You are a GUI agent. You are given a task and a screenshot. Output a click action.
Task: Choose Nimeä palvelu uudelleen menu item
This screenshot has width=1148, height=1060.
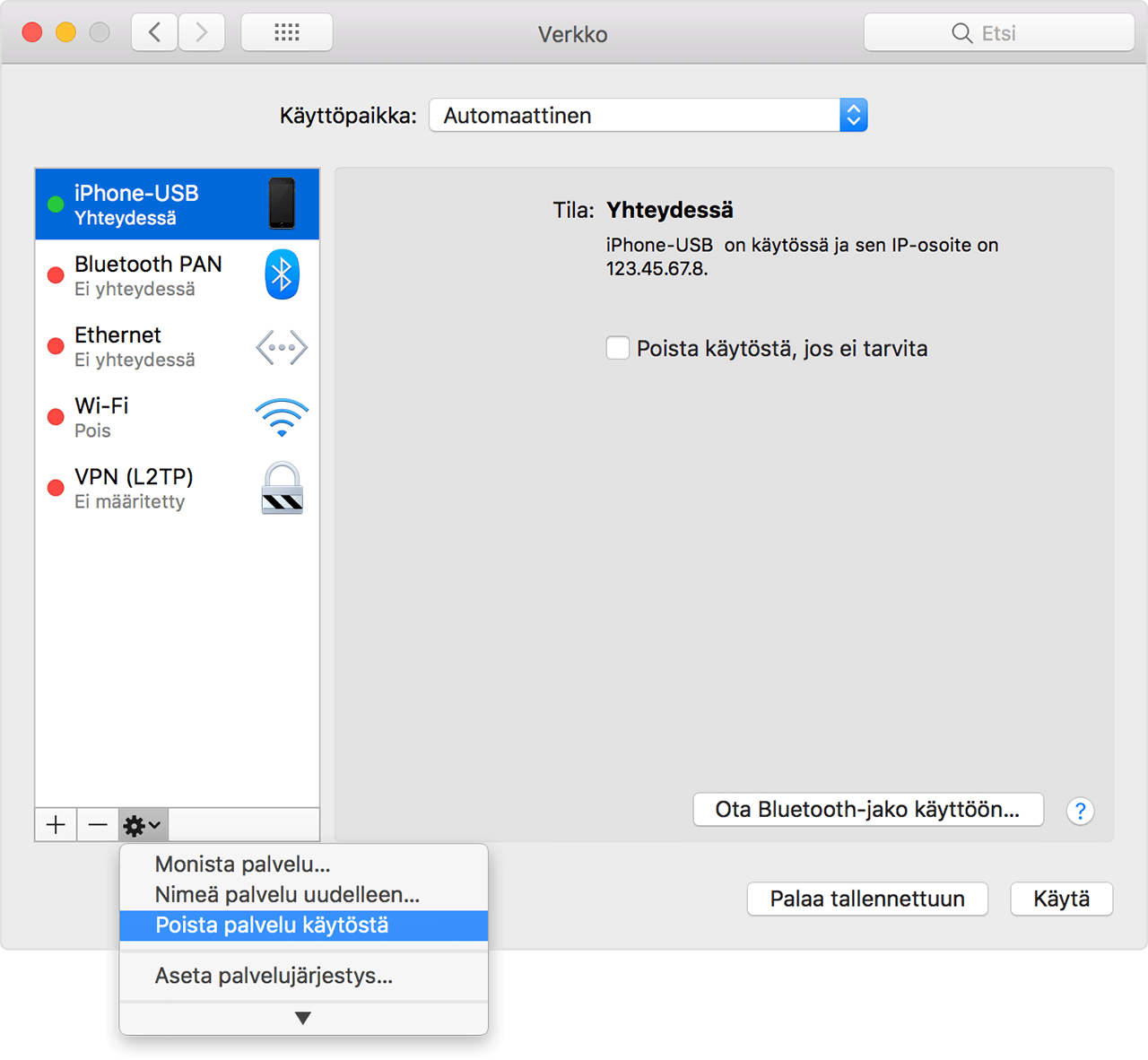[304, 895]
